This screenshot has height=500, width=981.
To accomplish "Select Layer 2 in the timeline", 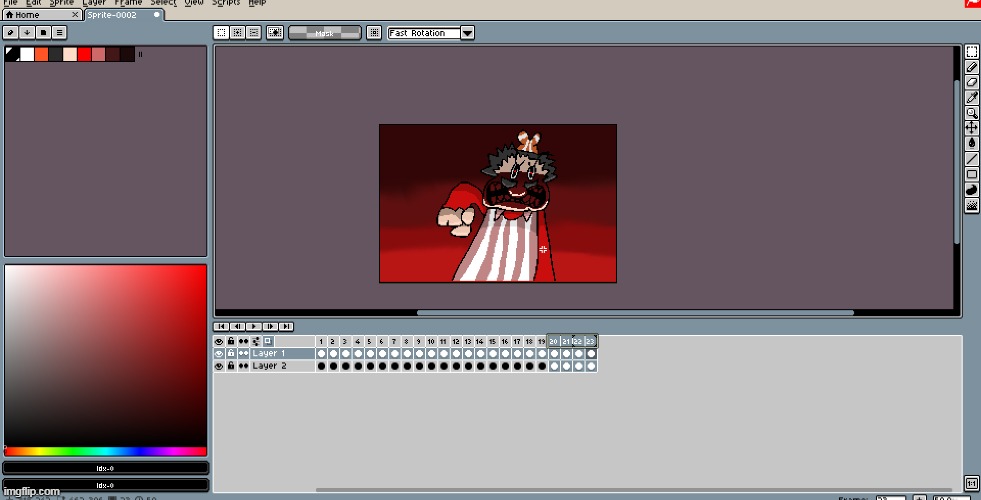I will [283, 366].
